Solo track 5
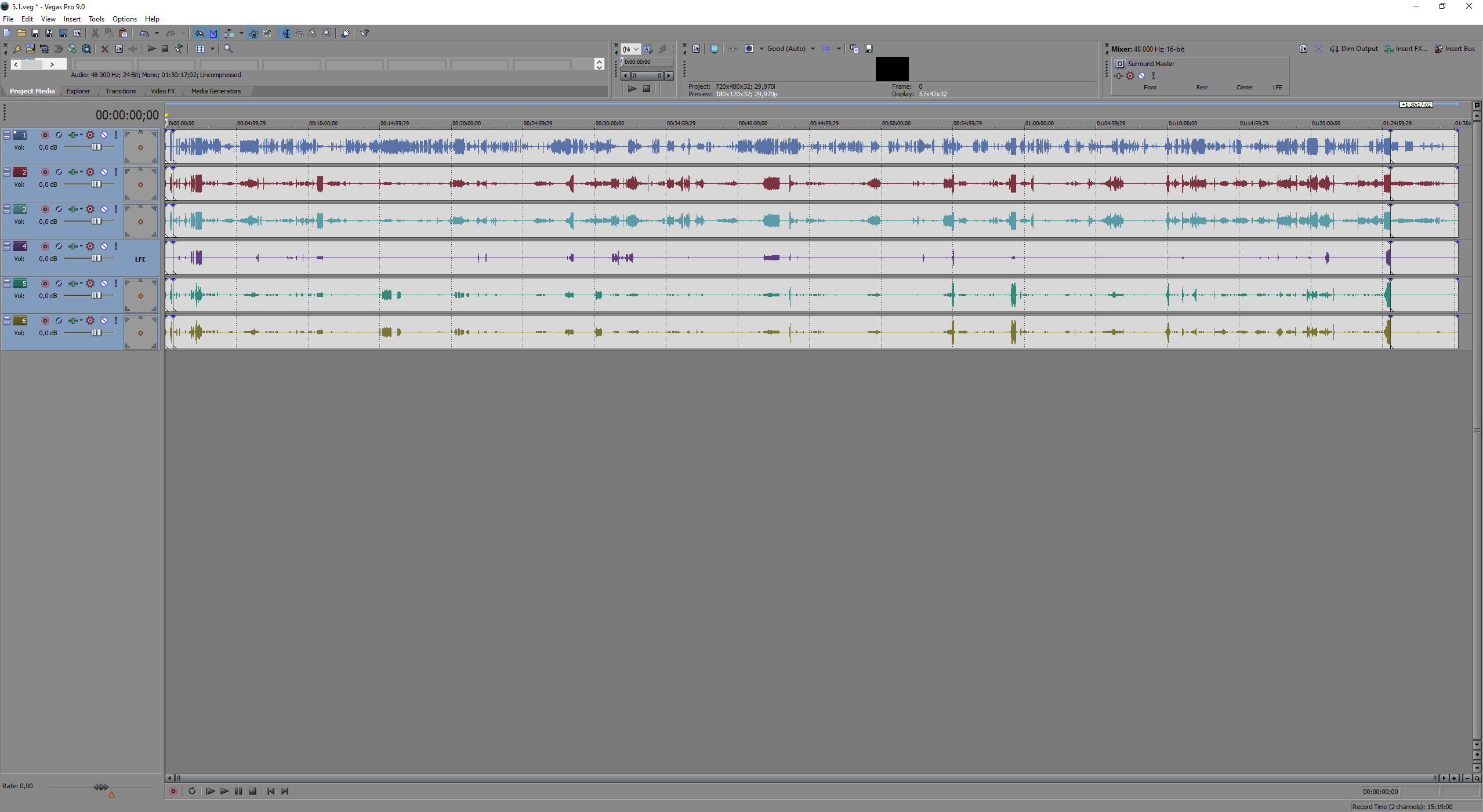The height and width of the screenshot is (812, 1483). coord(116,284)
